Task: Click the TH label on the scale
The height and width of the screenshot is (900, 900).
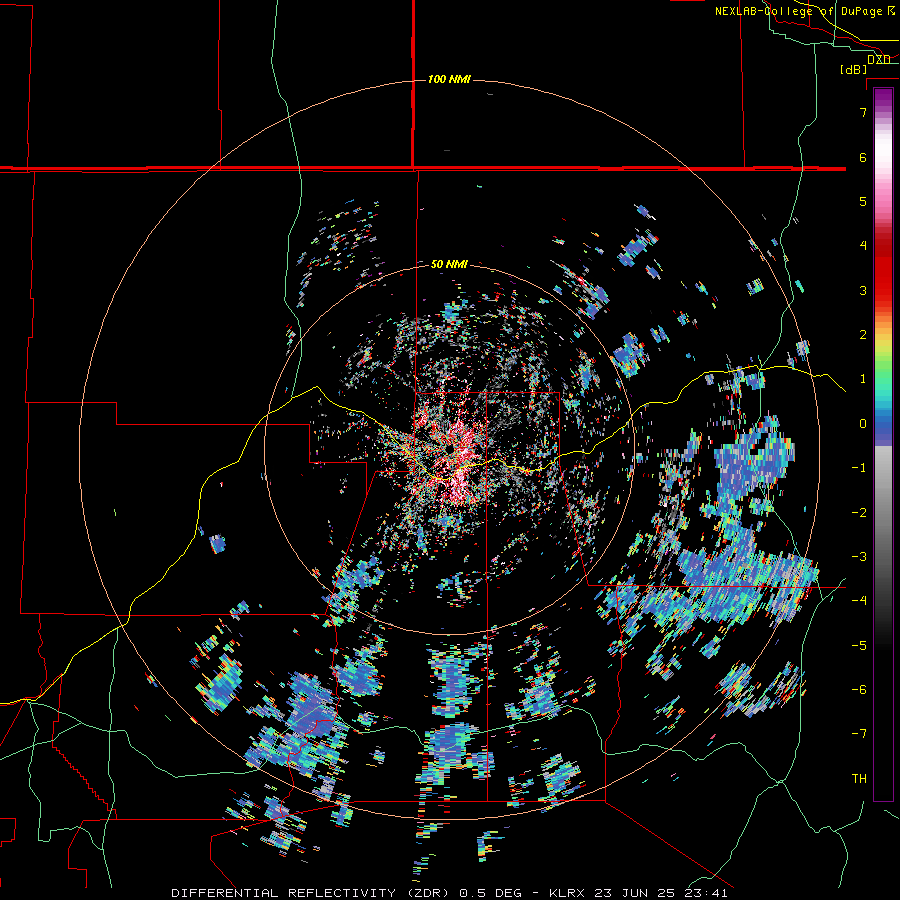Action: [x=859, y=779]
